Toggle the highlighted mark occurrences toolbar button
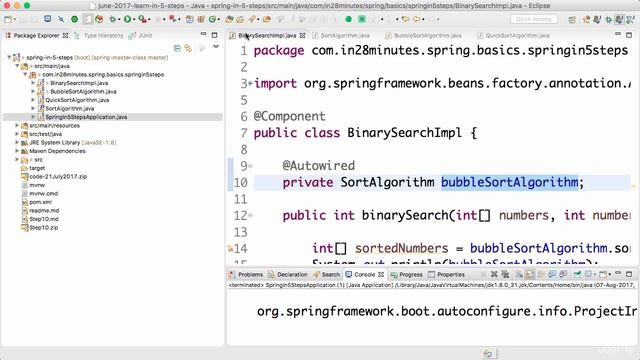Viewport: 640px width, 360px height. click(x=88, y=19)
